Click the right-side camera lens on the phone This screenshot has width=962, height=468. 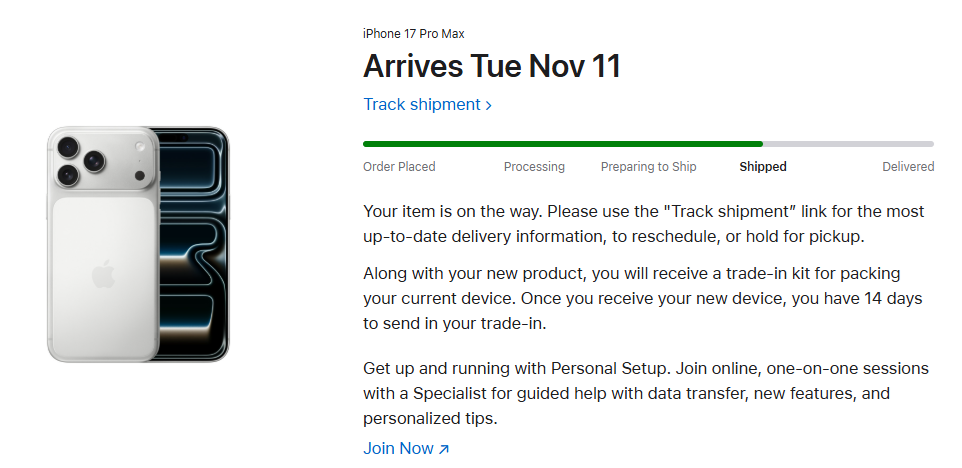click(95, 160)
